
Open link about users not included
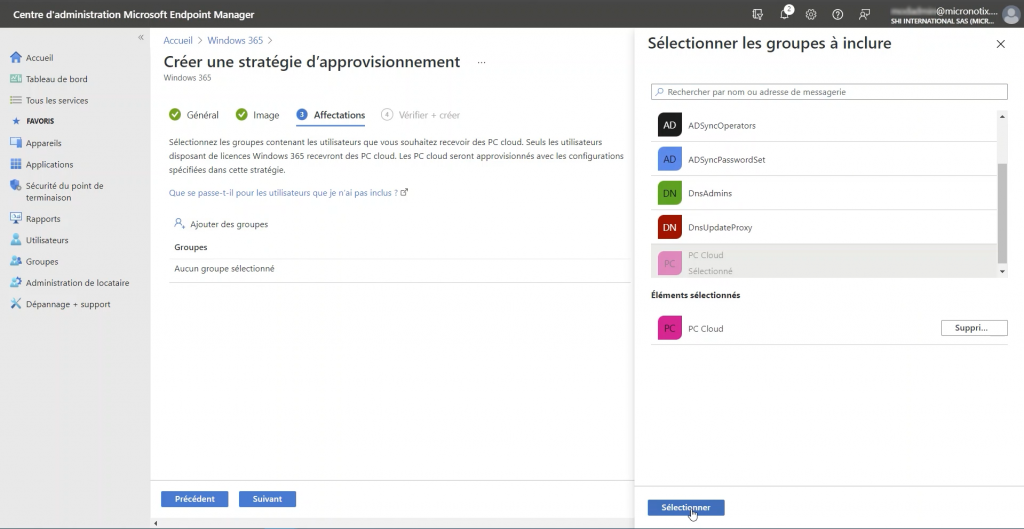coord(288,193)
